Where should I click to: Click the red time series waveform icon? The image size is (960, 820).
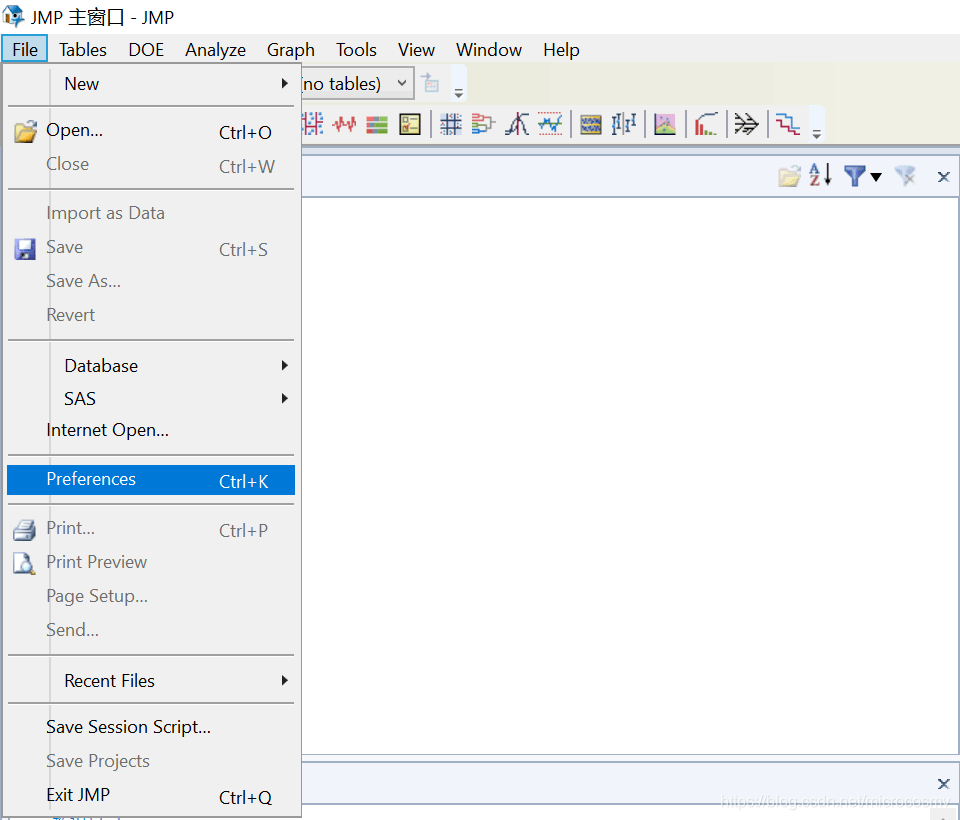tap(345, 125)
